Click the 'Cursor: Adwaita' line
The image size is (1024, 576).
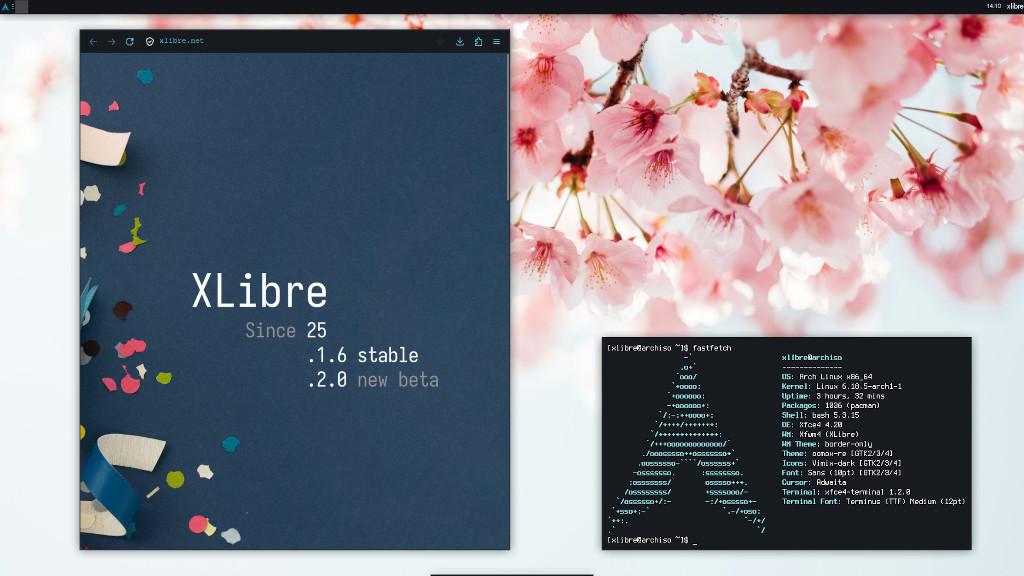coord(814,482)
